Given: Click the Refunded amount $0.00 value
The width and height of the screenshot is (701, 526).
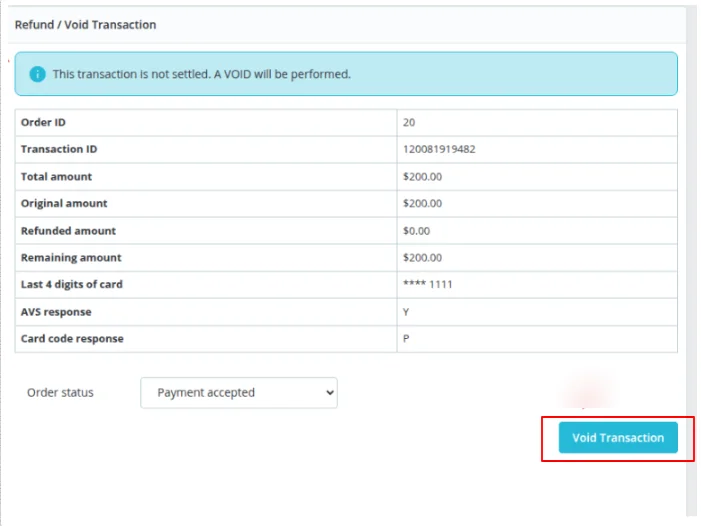Looking at the screenshot, I should tap(416, 231).
